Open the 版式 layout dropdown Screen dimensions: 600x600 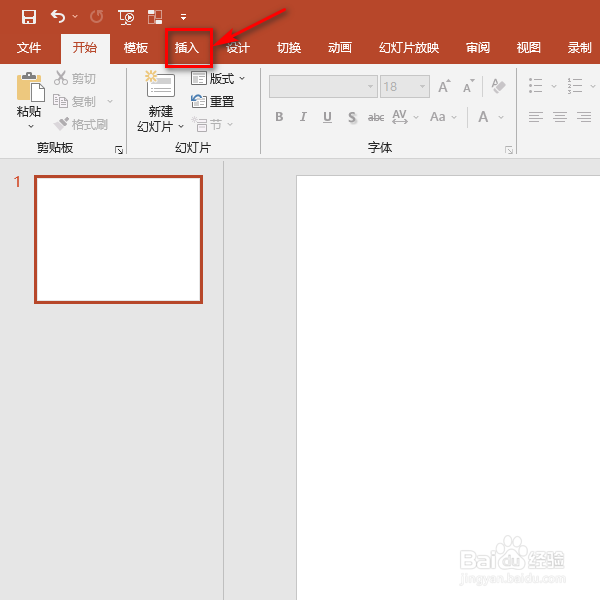tap(218, 78)
